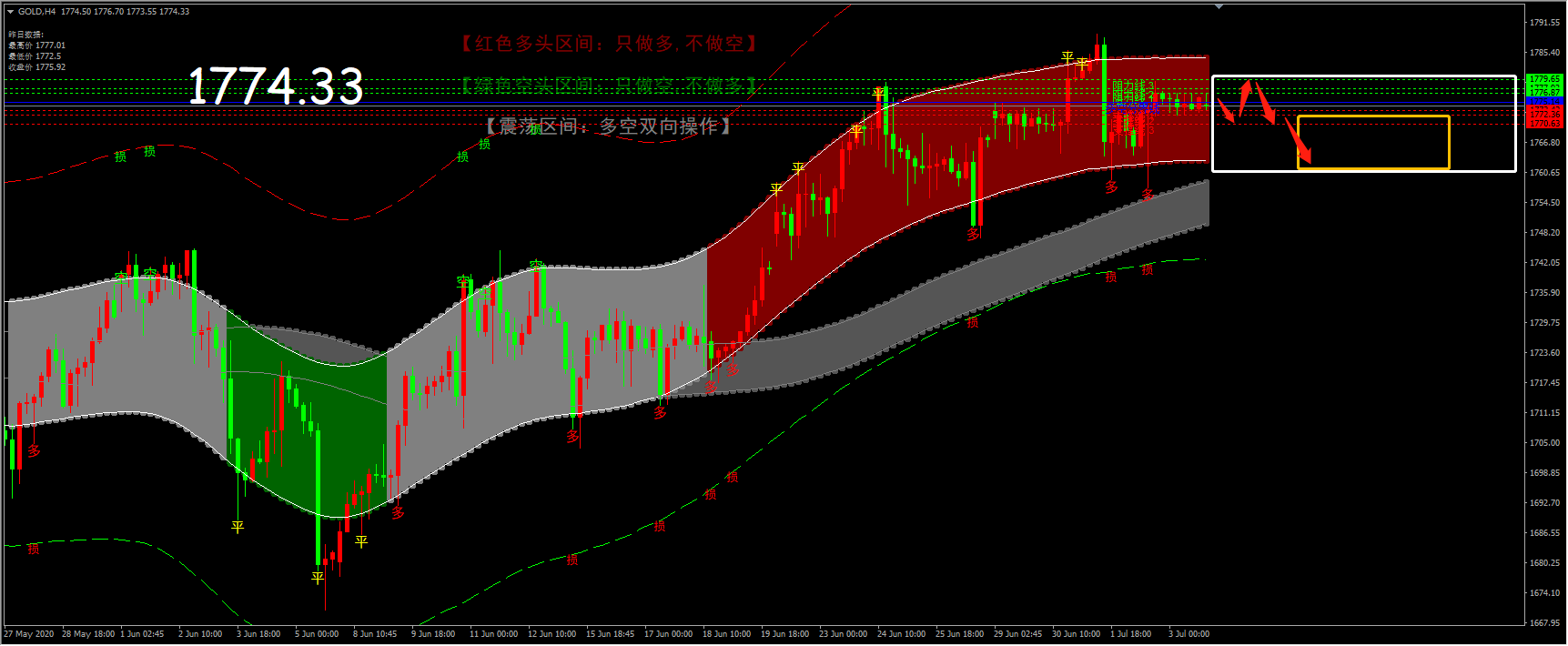Image resolution: width=1568 pixels, height=646 pixels.
Task: Click the 29 Jun 02:45 time label
Action: (1017, 634)
